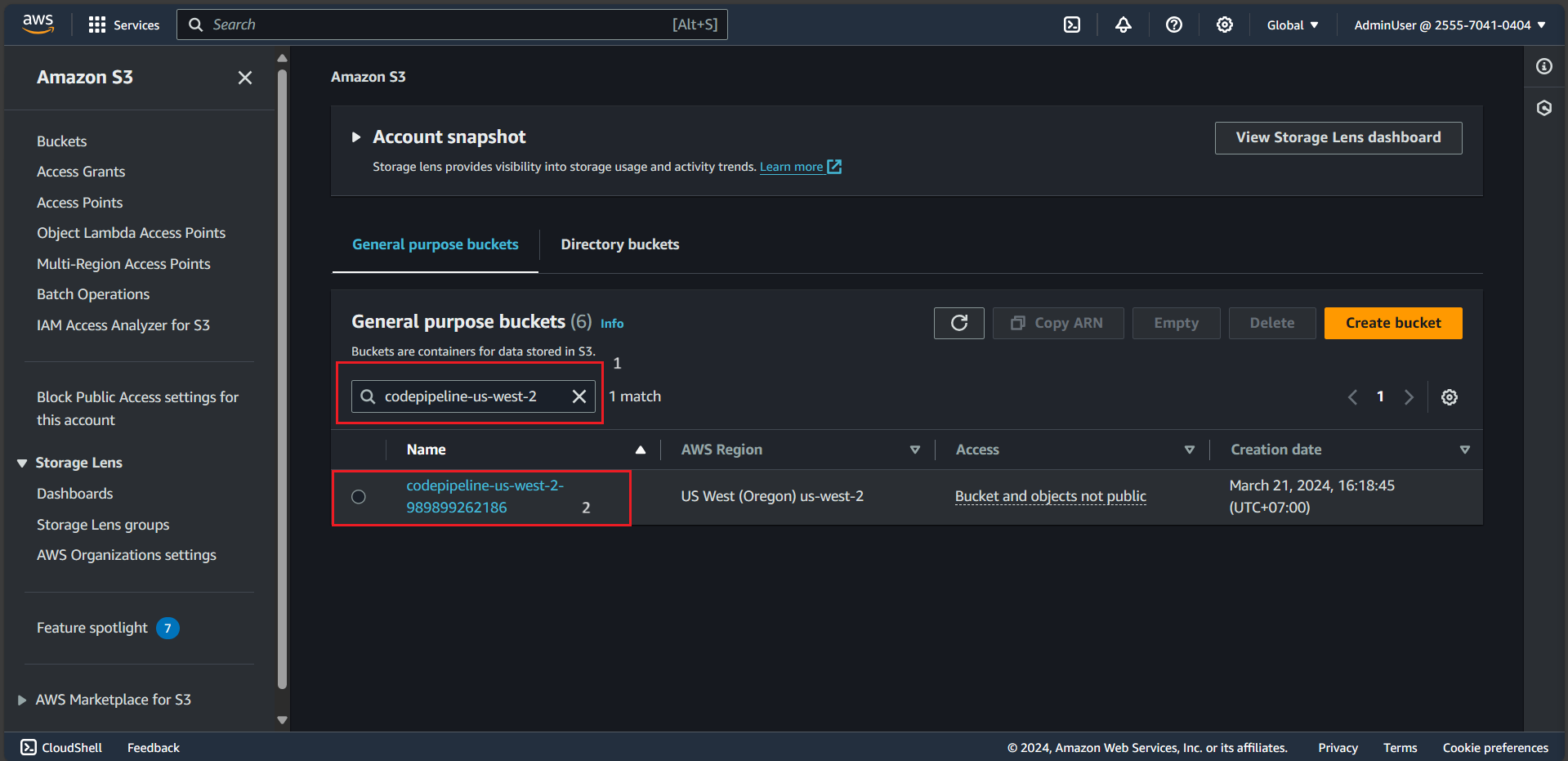Viewport: 1568px width, 761px height.
Task: Open IAM Access Analyzer for S3
Action: click(x=123, y=325)
